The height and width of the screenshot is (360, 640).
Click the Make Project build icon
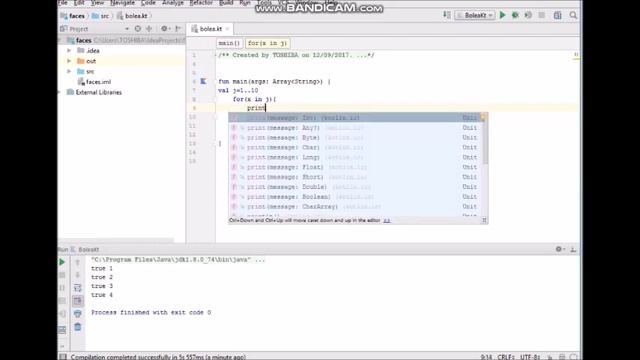[447, 15]
